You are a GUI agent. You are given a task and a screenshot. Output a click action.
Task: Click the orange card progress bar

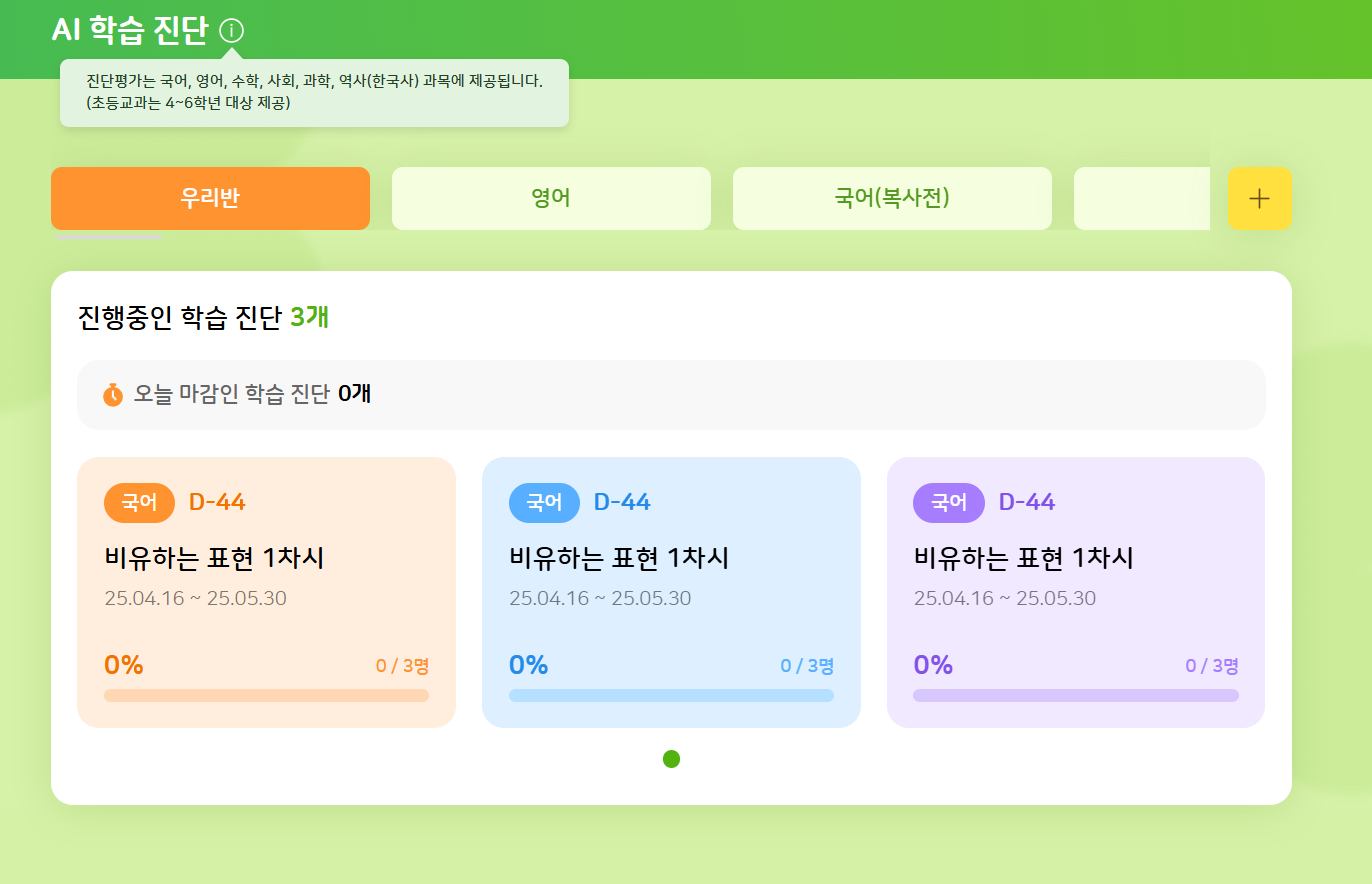[266, 695]
